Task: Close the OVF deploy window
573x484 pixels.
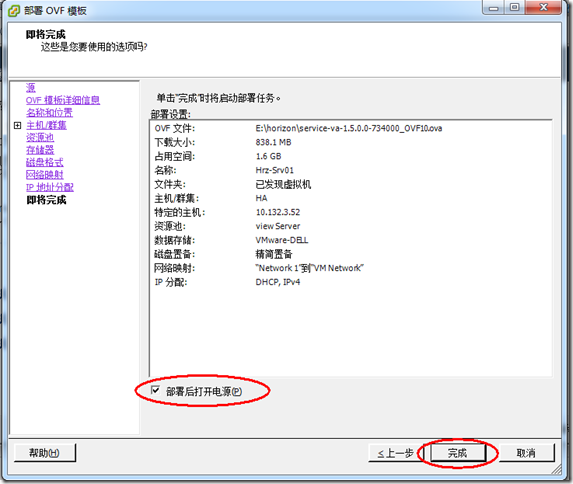Action: click(x=543, y=7)
